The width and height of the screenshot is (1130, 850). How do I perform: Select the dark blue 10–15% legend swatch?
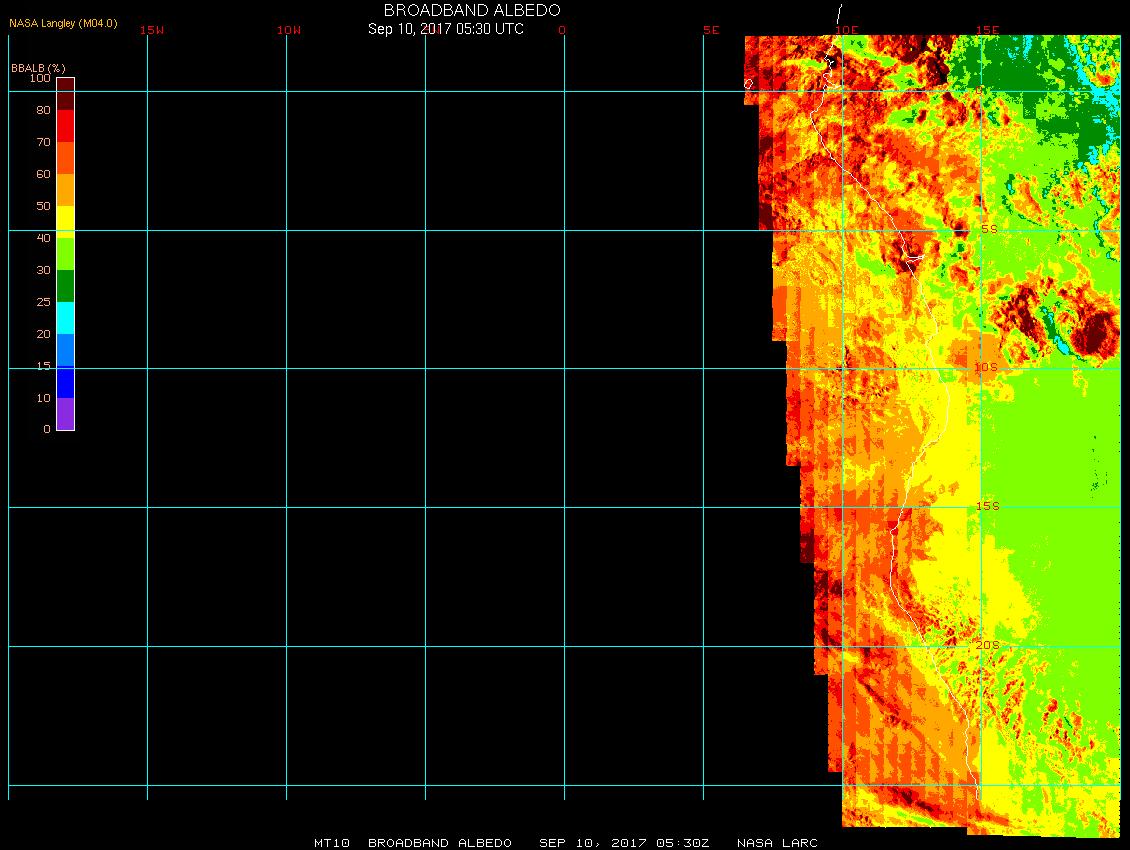pos(65,382)
